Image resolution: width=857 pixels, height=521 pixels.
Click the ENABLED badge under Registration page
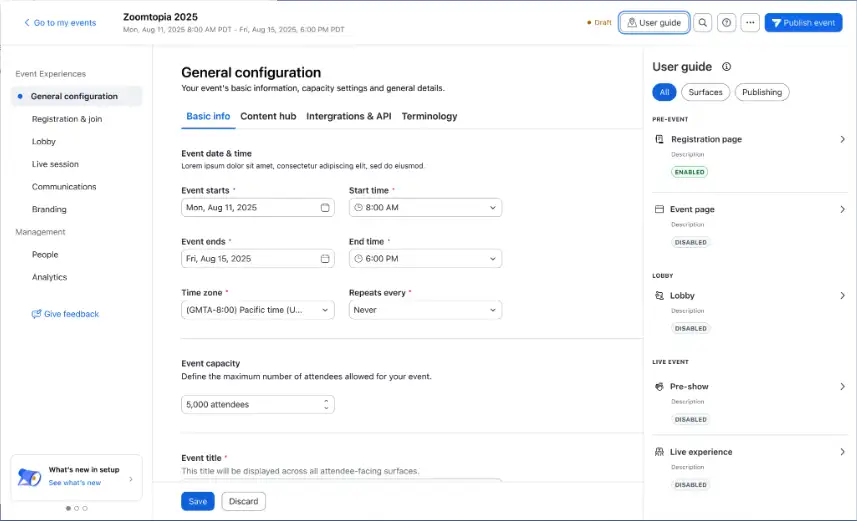point(689,172)
